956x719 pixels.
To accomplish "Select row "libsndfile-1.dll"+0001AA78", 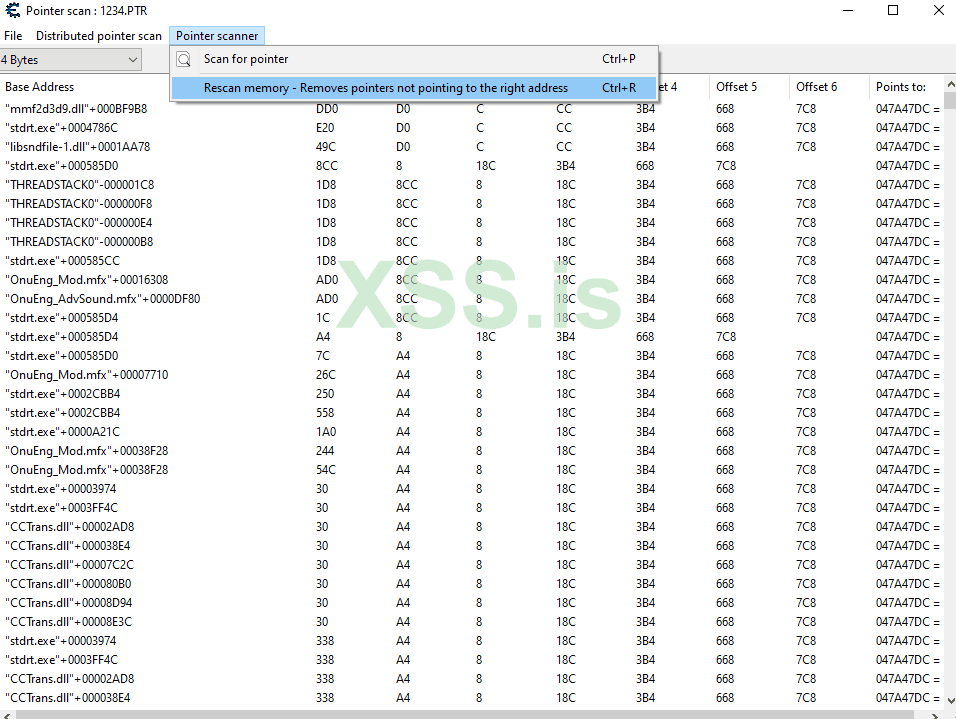I will [472, 146].
